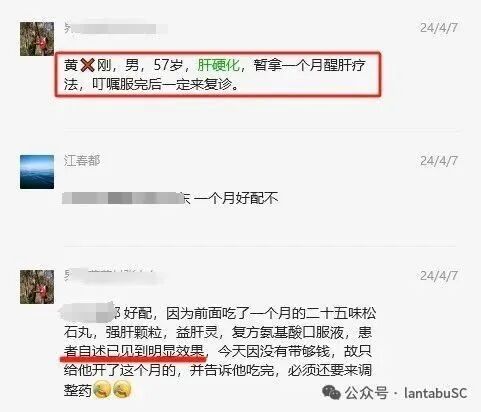Select the sender name 江春都
This screenshot has height=412, width=481.
82,161
